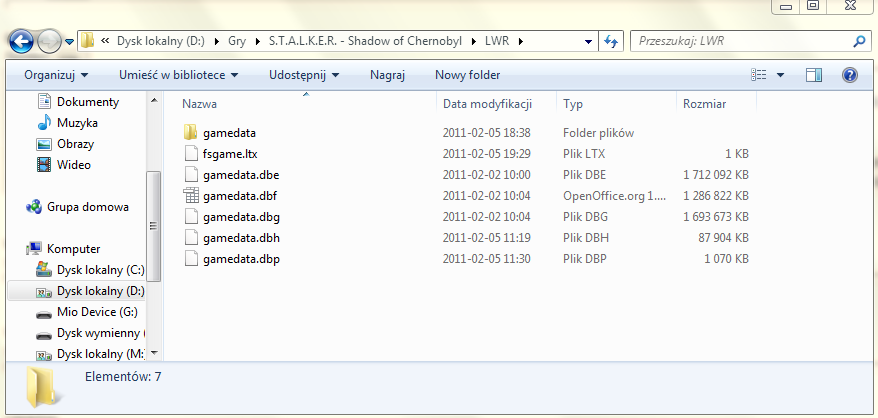Expand subfolders arrow after LWR breadcrumb
The width and height of the screenshot is (878, 418).
point(521,41)
